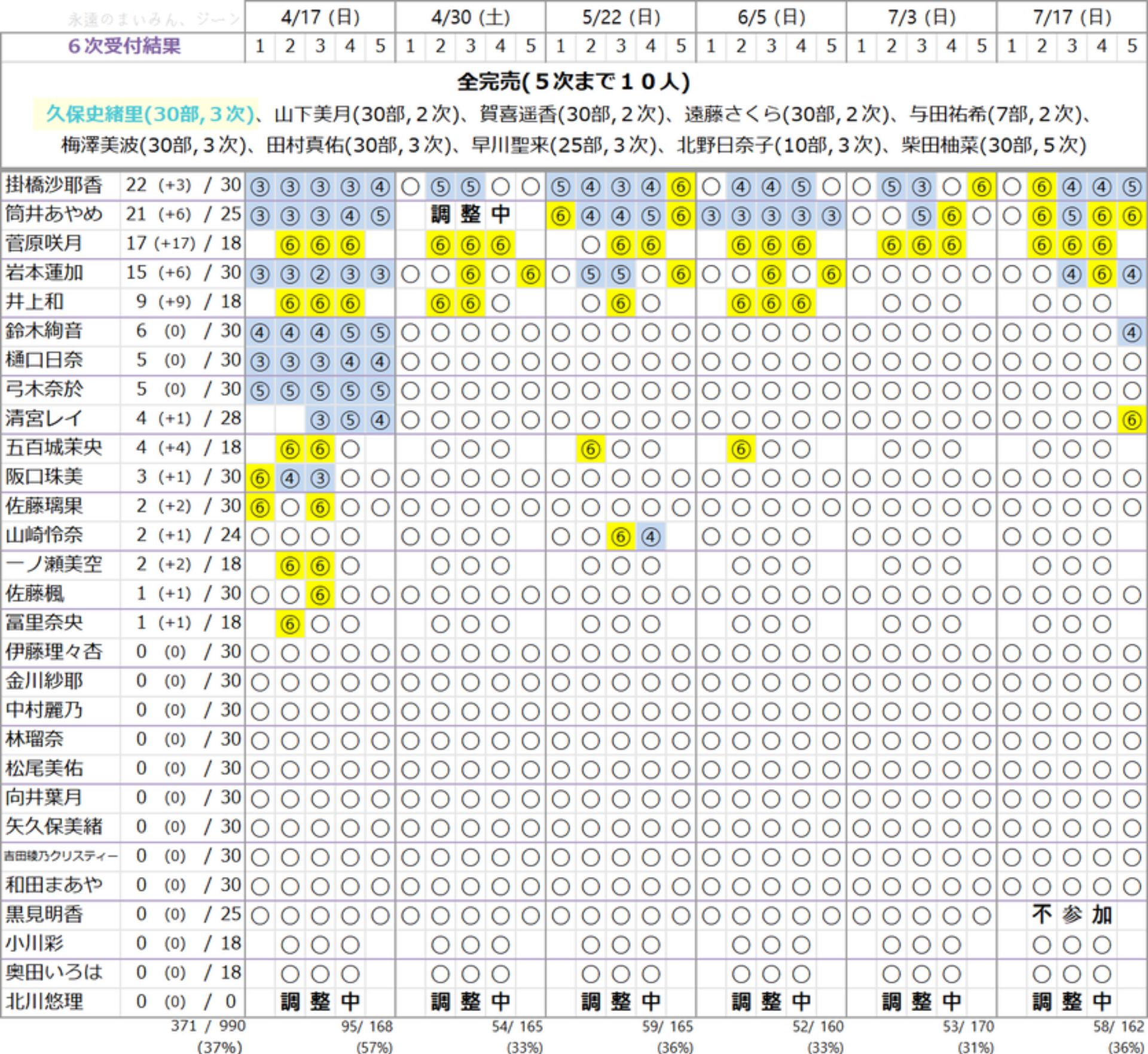Click the yellow ⑥ in 佐藤楓's row
This screenshot has height=1054, width=1148.
click(320, 595)
